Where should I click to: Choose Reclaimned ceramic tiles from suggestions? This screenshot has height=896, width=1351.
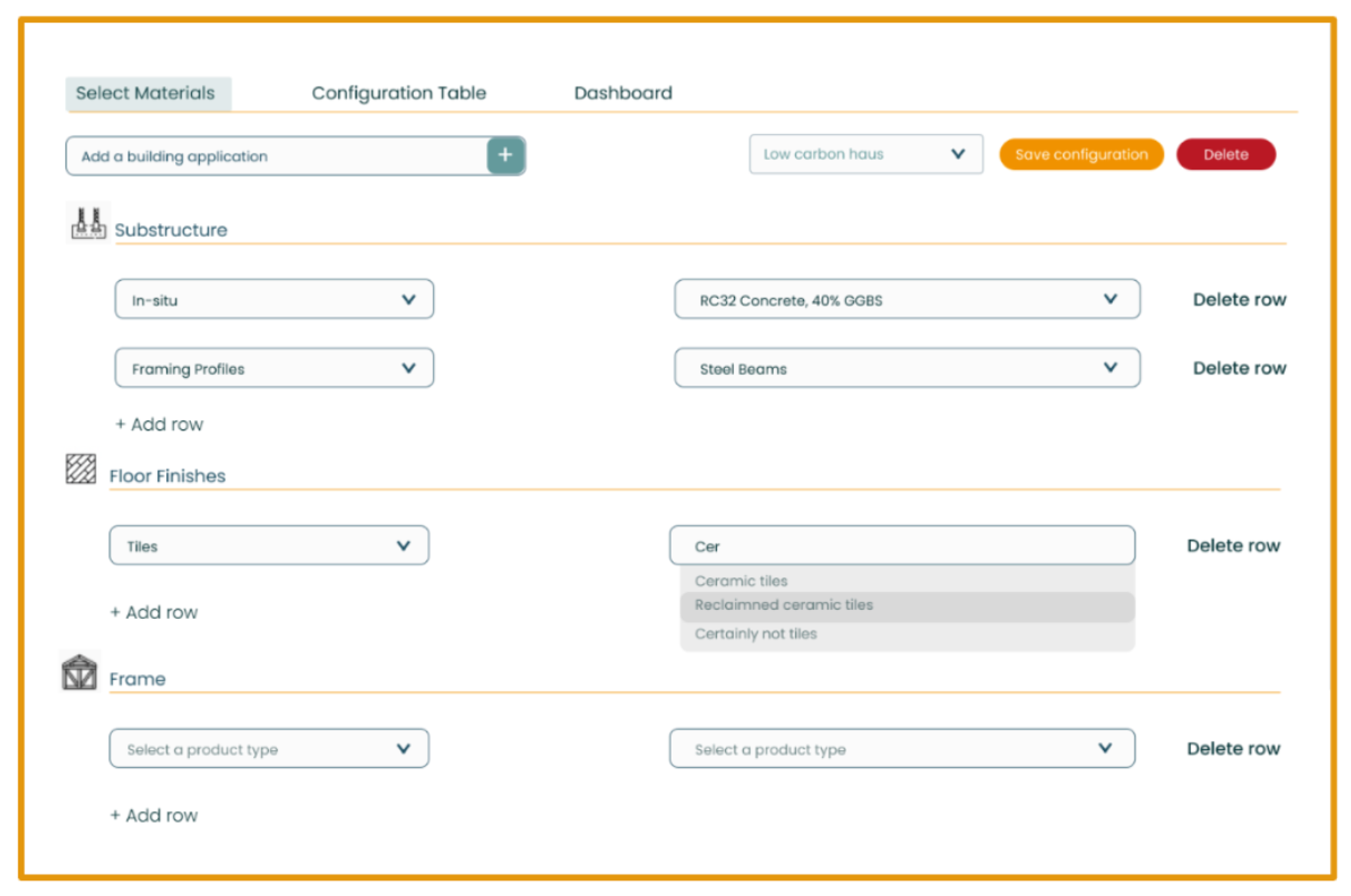pos(784,605)
